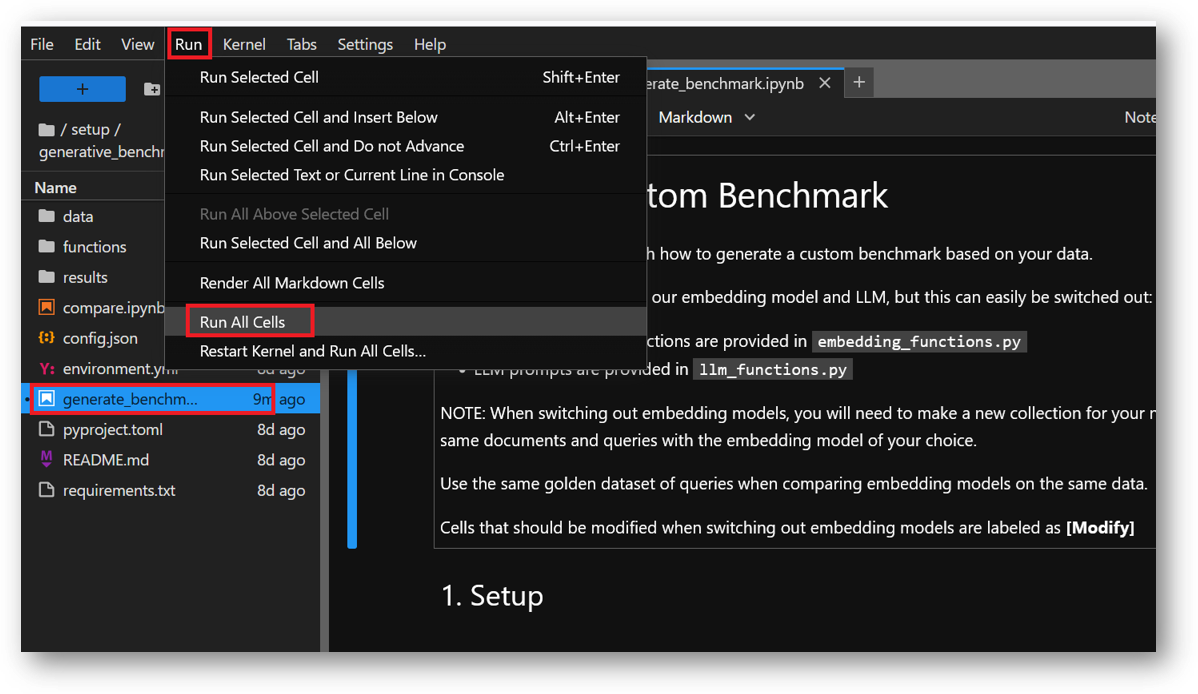The height and width of the screenshot is (694, 1198).
Task: Select Run All Cells from the open menu
Action: [243, 321]
